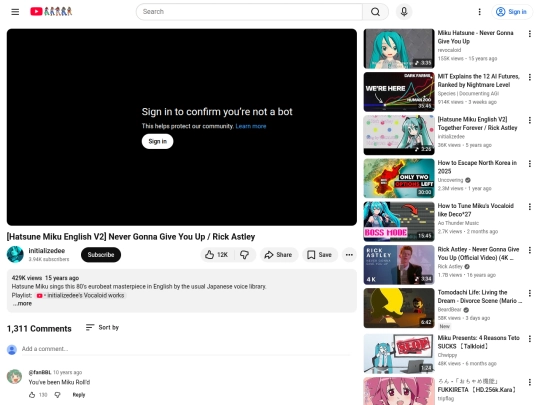
Task: Open Rick Astley Official Video thumbnail
Action: (399, 265)
